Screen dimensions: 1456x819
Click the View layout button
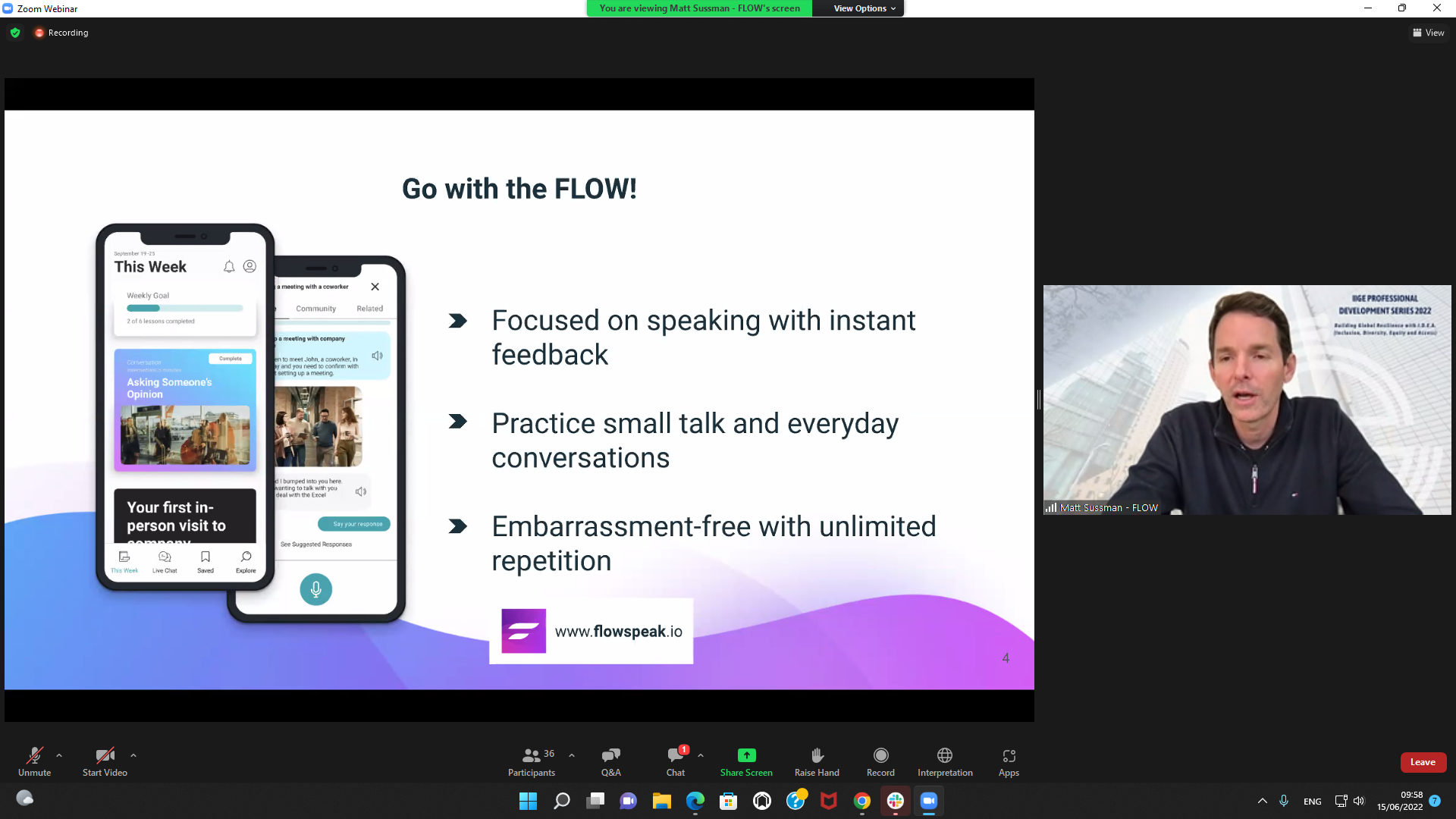tap(1429, 33)
